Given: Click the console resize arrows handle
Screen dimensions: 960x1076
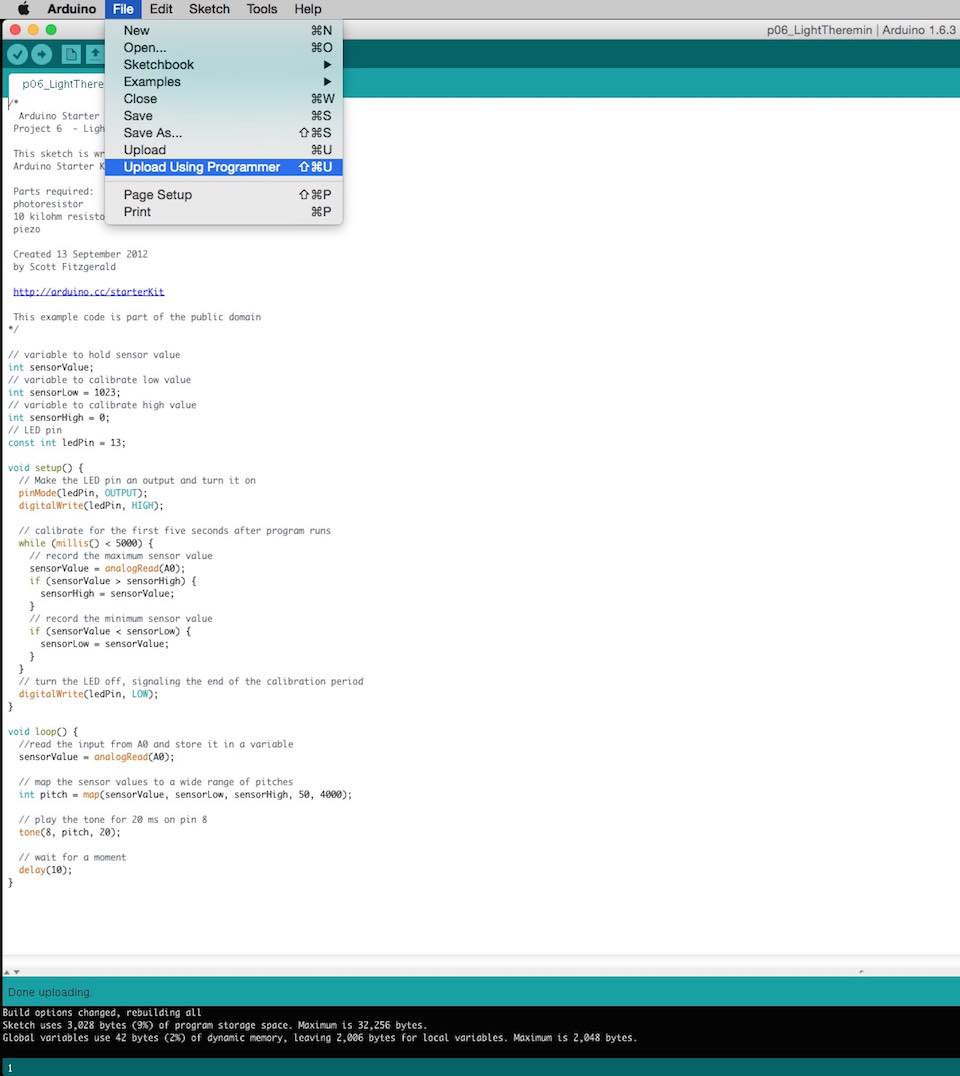Looking at the screenshot, I should click(12, 972).
